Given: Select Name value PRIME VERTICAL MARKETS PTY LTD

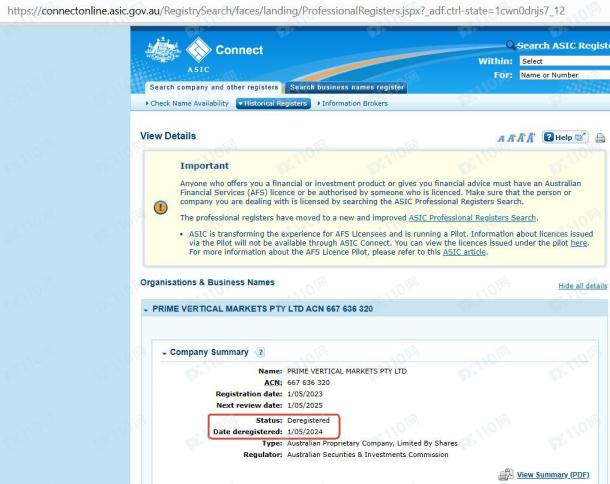Looking at the screenshot, I should 347,371.
